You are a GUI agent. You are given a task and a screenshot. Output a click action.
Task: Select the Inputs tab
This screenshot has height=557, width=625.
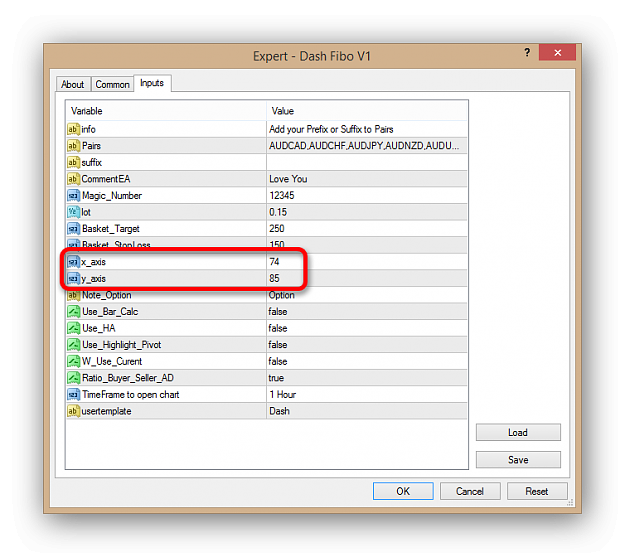tap(152, 83)
